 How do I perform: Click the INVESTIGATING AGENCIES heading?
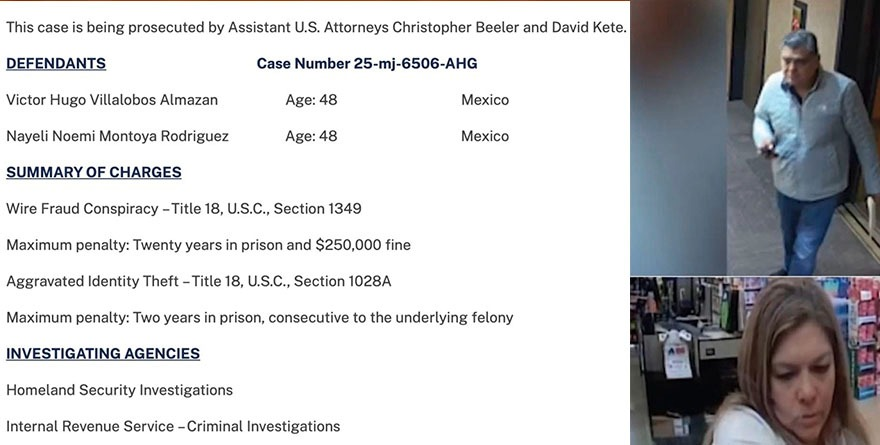point(103,353)
